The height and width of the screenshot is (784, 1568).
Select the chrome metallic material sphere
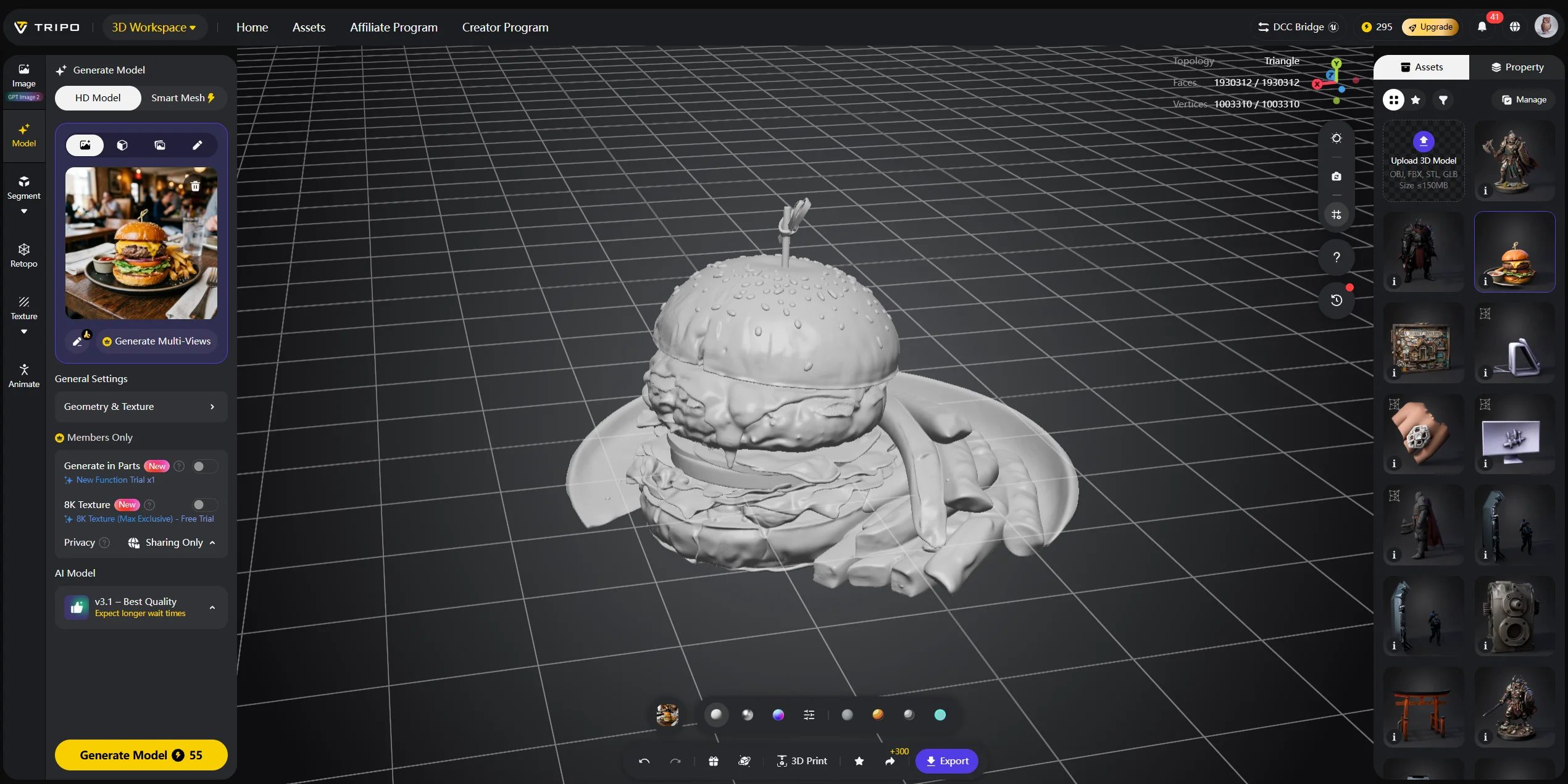(x=748, y=715)
